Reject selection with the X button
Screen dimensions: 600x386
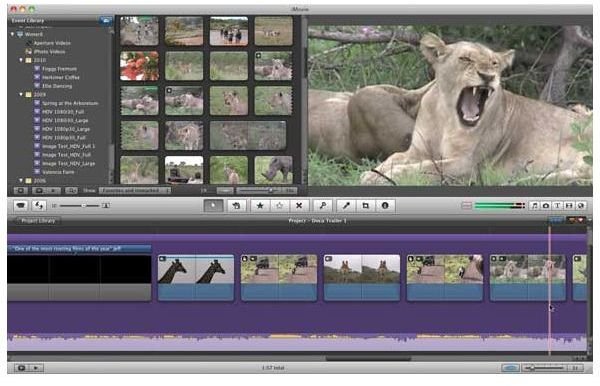click(x=299, y=206)
